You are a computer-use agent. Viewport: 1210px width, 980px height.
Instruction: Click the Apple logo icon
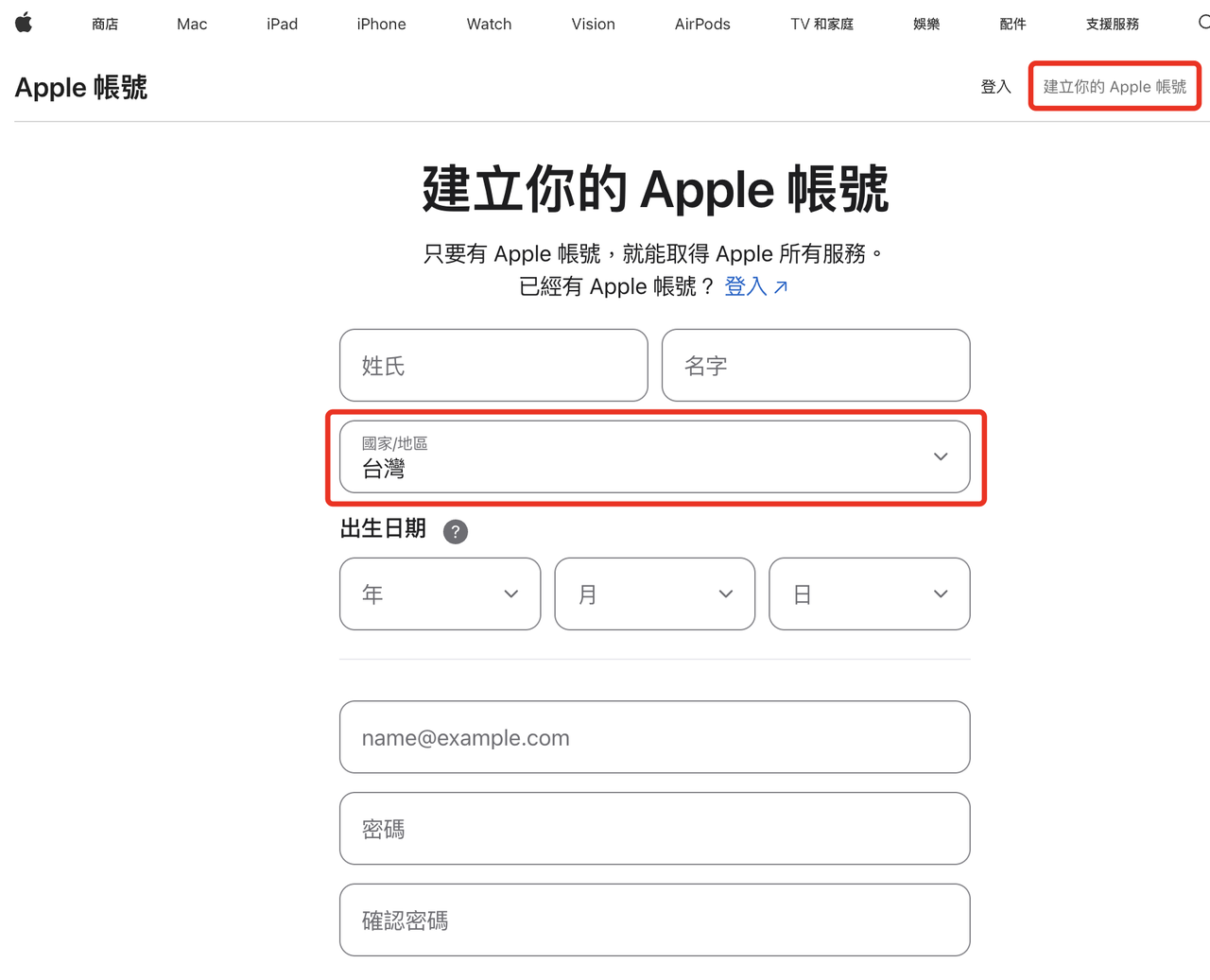pyautogui.click(x=24, y=23)
